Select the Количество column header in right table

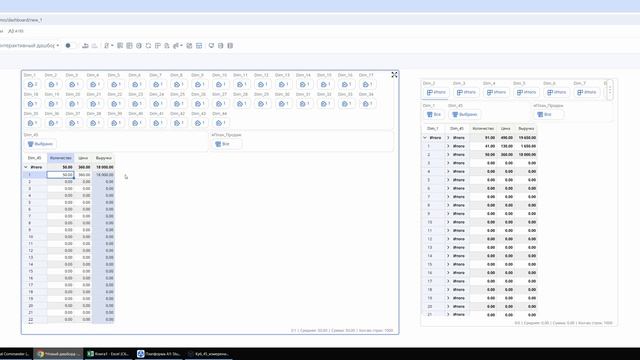483,129
